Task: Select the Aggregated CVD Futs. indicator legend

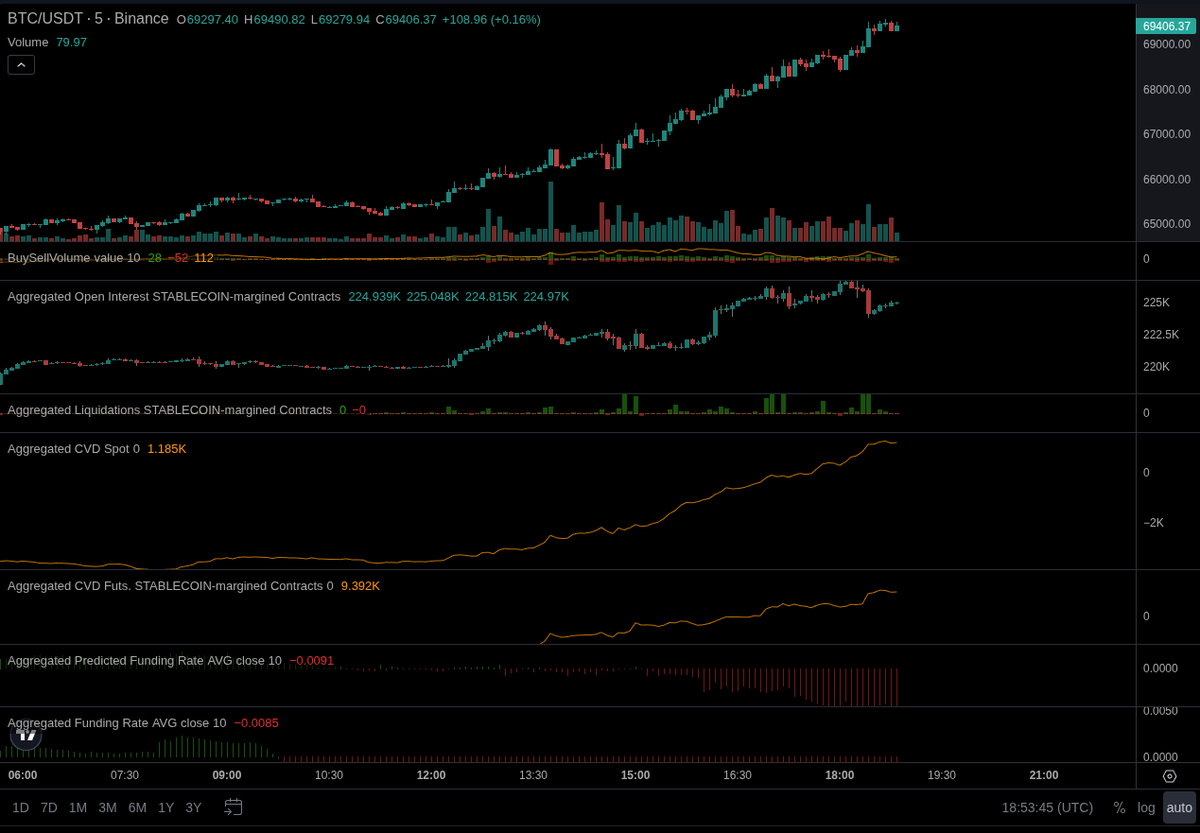Action: tap(170, 586)
